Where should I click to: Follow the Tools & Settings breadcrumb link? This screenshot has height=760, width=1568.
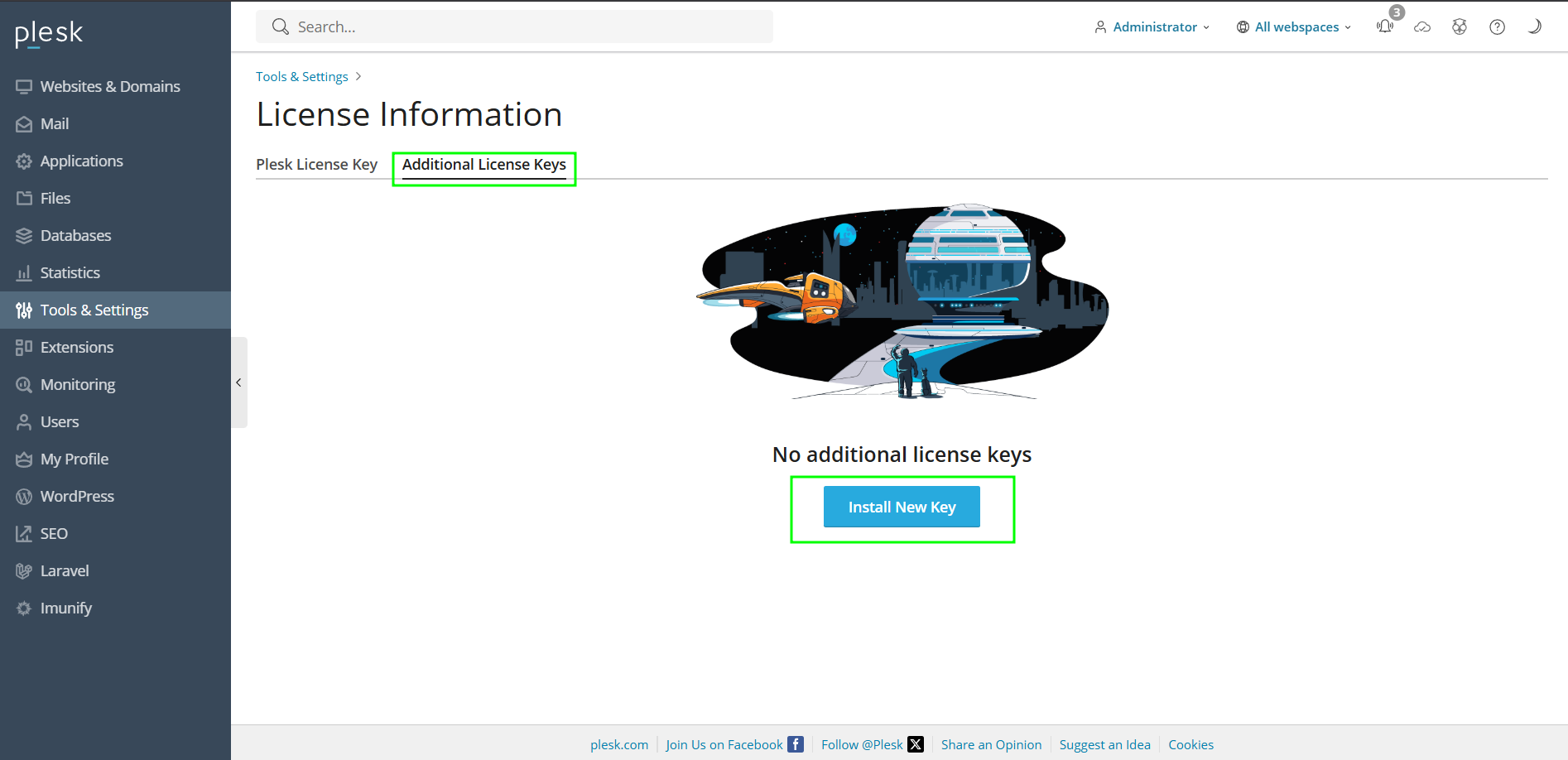coord(302,76)
